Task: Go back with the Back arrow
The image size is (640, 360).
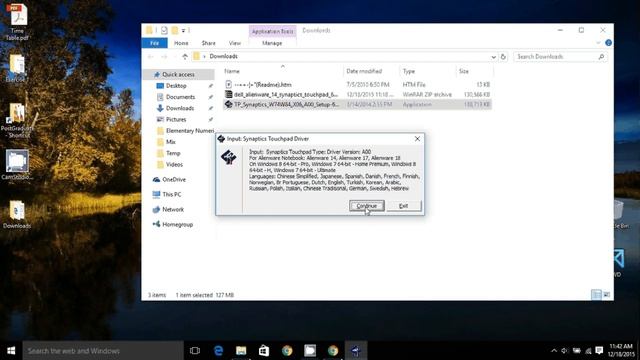Action: click(151, 57)
